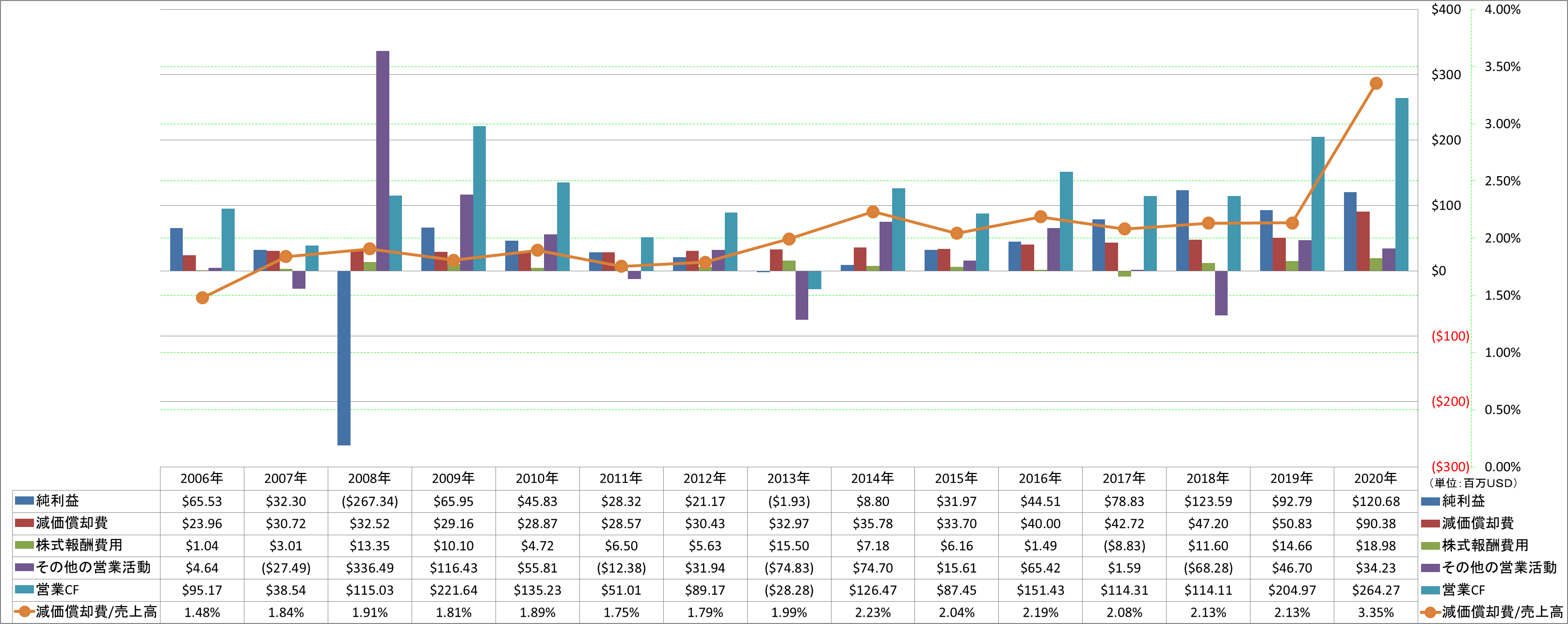Screen dimensions: 1568x624
Task: Click the red ($300) axis label
Action: (1450, 467)
